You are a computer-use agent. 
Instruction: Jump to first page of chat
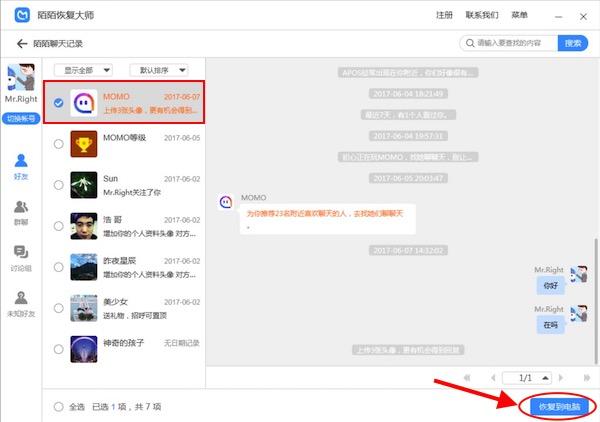pyautogui.click(x=467, y=378)
